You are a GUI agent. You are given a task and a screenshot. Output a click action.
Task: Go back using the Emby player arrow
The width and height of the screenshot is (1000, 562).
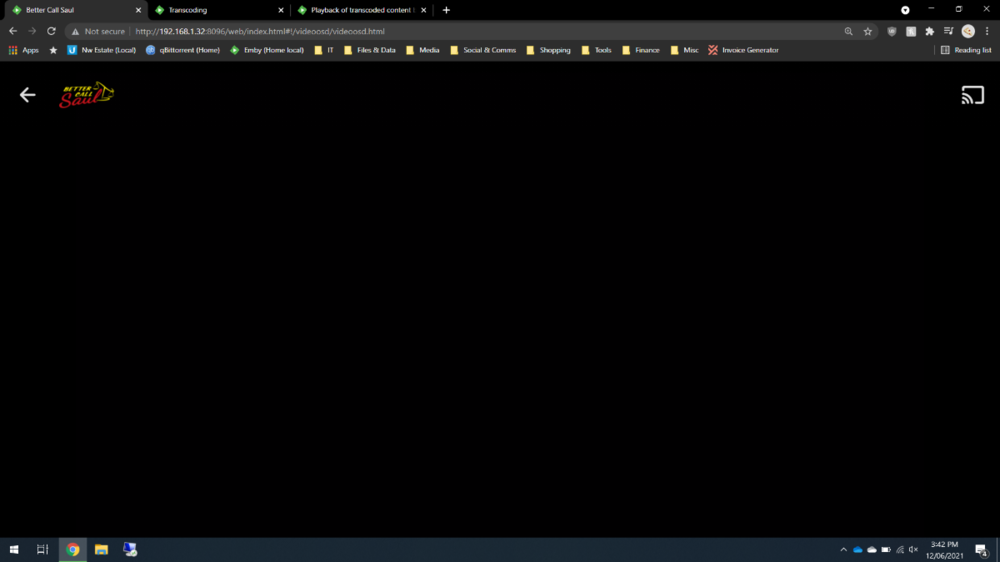27,95
